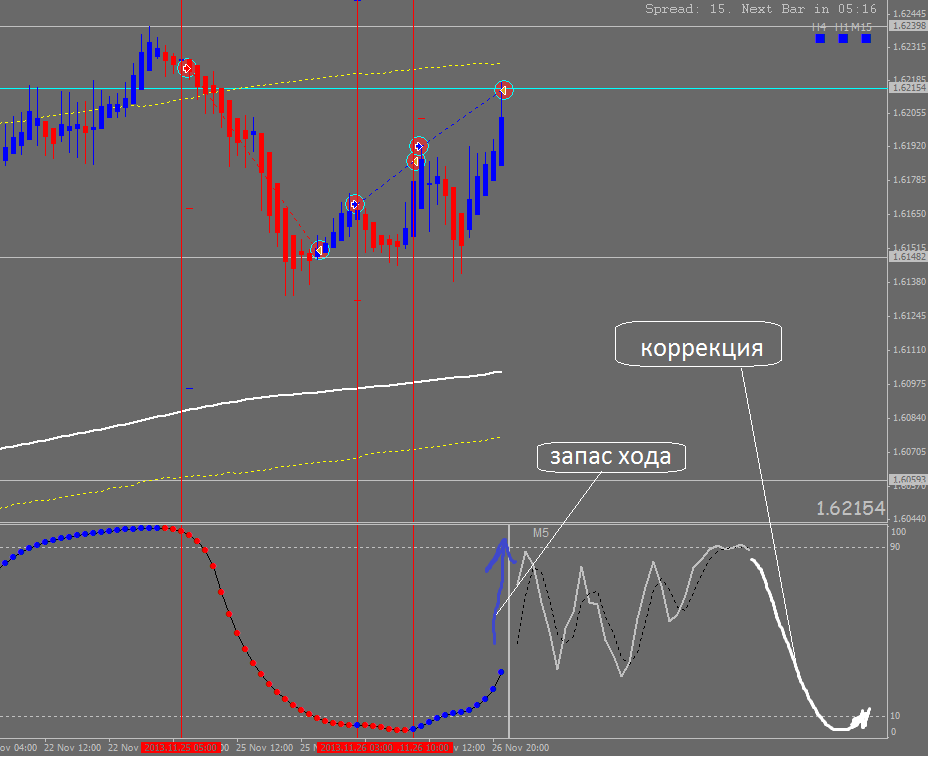Click the 25 Nov 12:00 time axis label
The width and height of the screenshot is (928, 757).
pyautogui.click(x=265, y=748)
